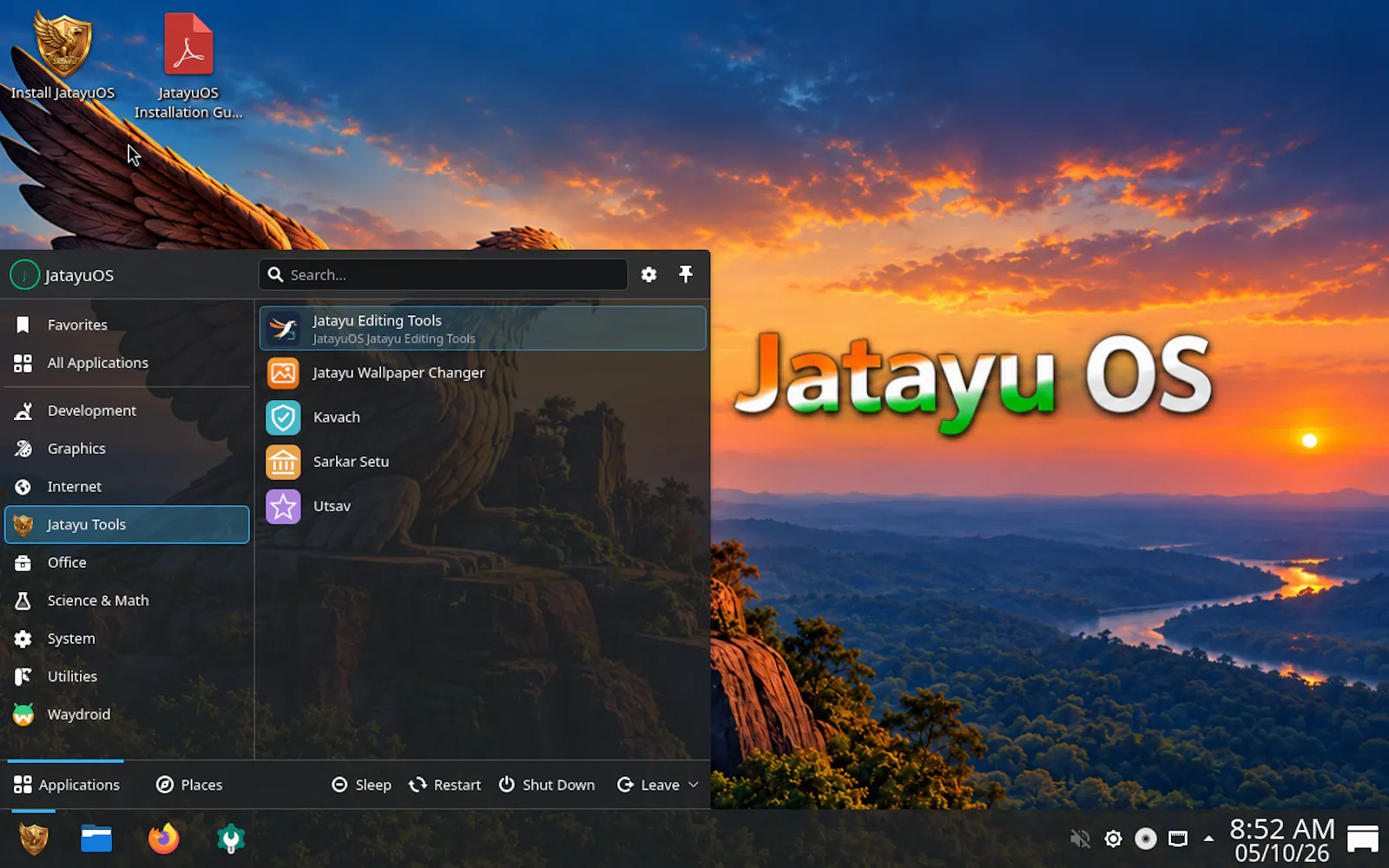This screenshot has height=868, width=1389.
Task: Open the Waydroid category
Action: [x=127, y=714]
